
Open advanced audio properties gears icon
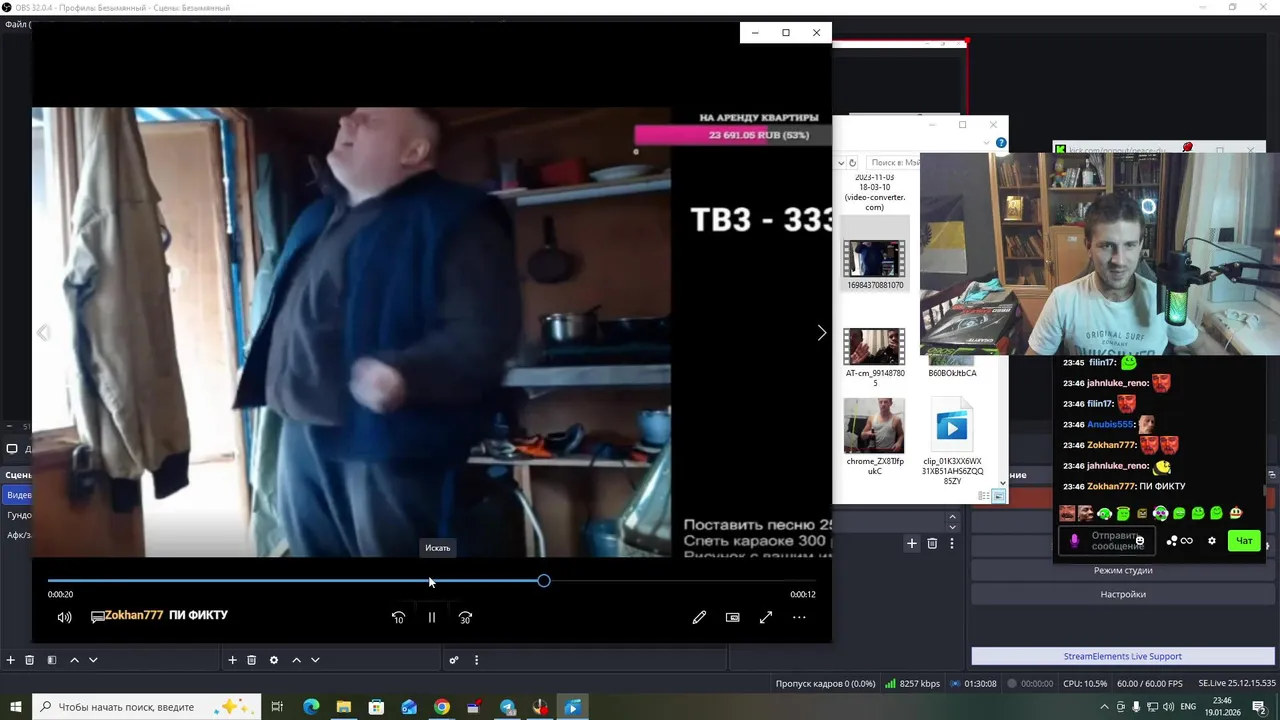[454, 660]
